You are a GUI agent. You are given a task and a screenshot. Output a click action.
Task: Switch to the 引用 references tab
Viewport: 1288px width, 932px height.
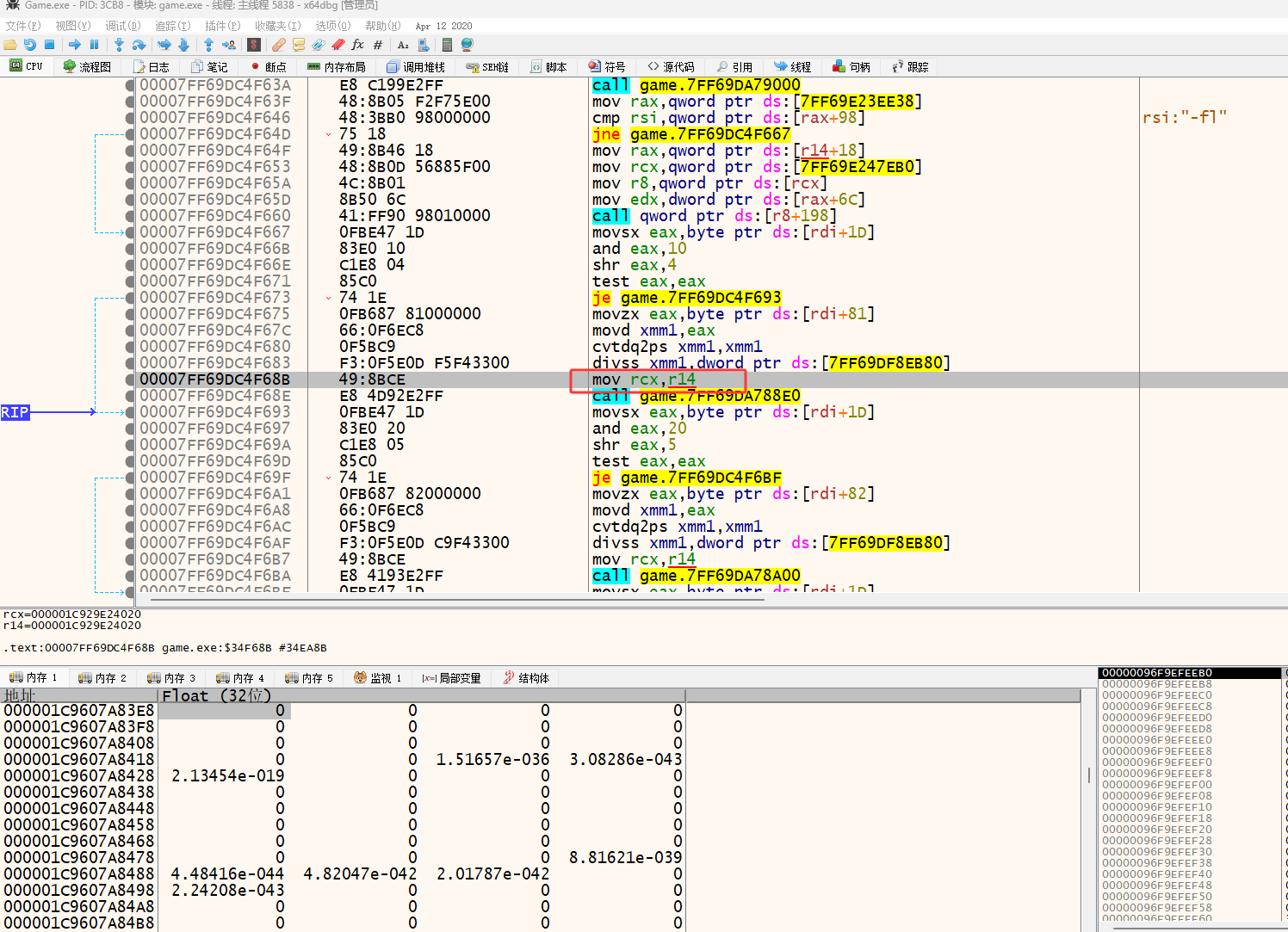[x=734, y=66]
